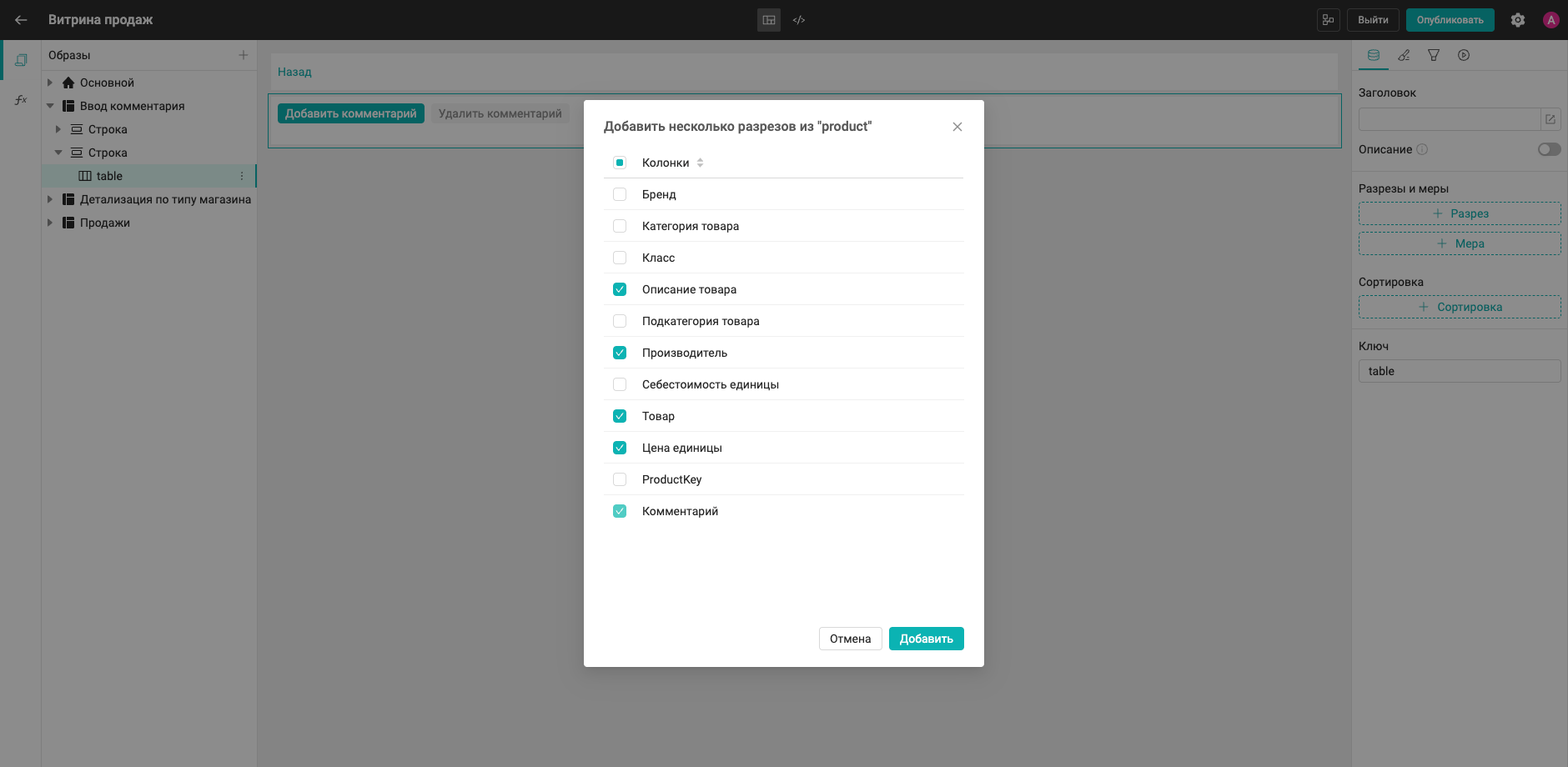
Task: Expand the first Строка node
Action: (58, 129)
